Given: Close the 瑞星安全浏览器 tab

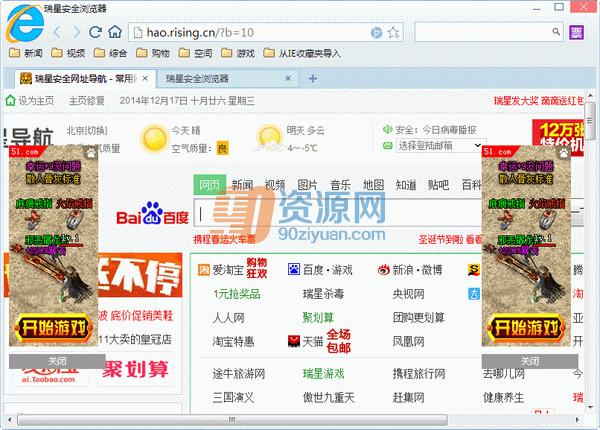Looking at the screenshot, I should [x=288, y=78].
